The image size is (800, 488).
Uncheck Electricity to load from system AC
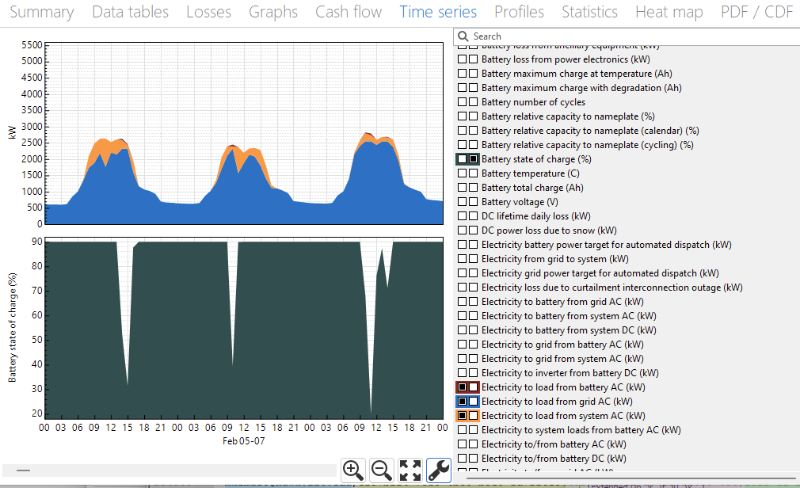[x=463, y=415]
